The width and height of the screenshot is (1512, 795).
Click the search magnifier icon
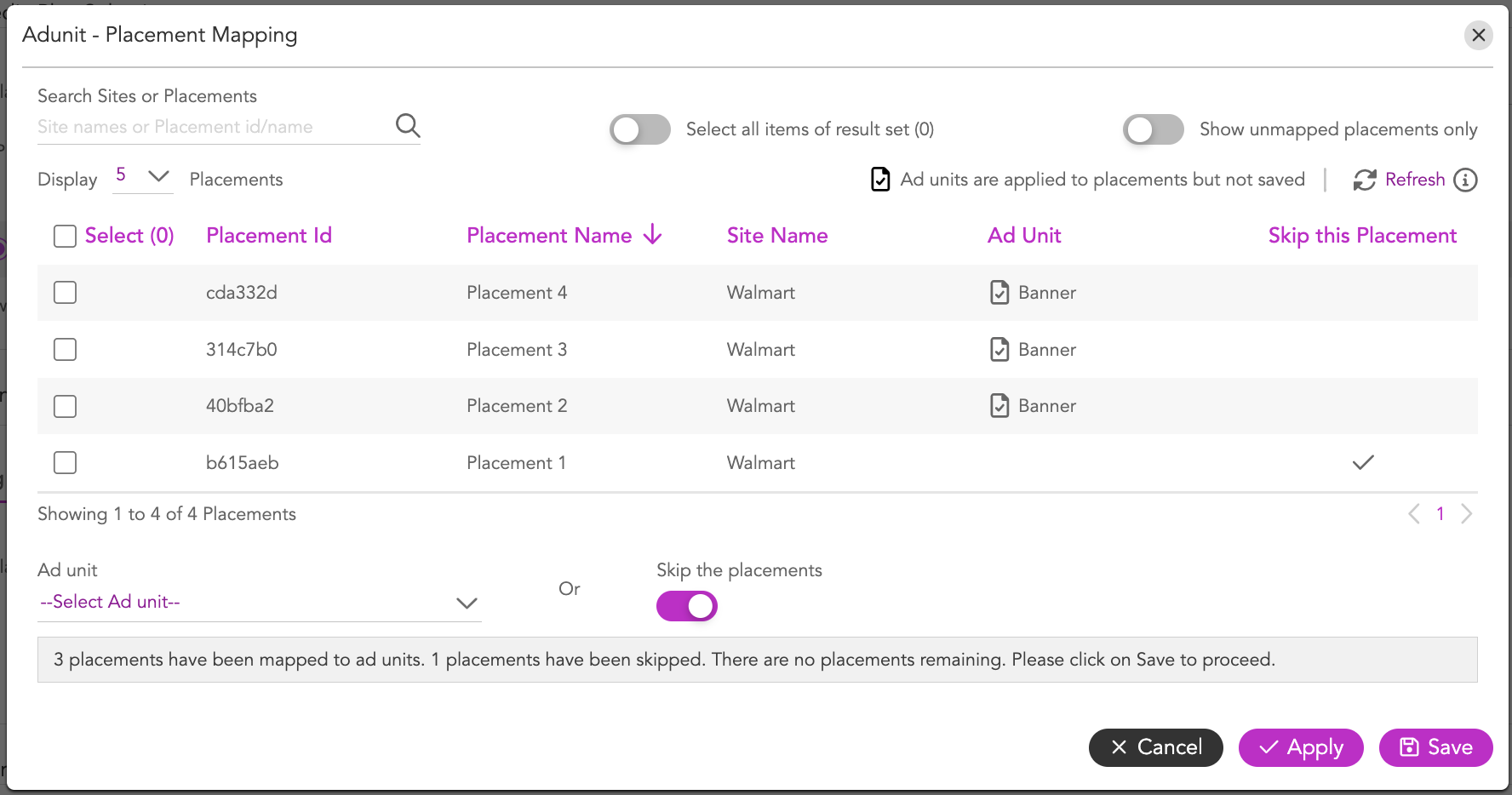[408, 126]
